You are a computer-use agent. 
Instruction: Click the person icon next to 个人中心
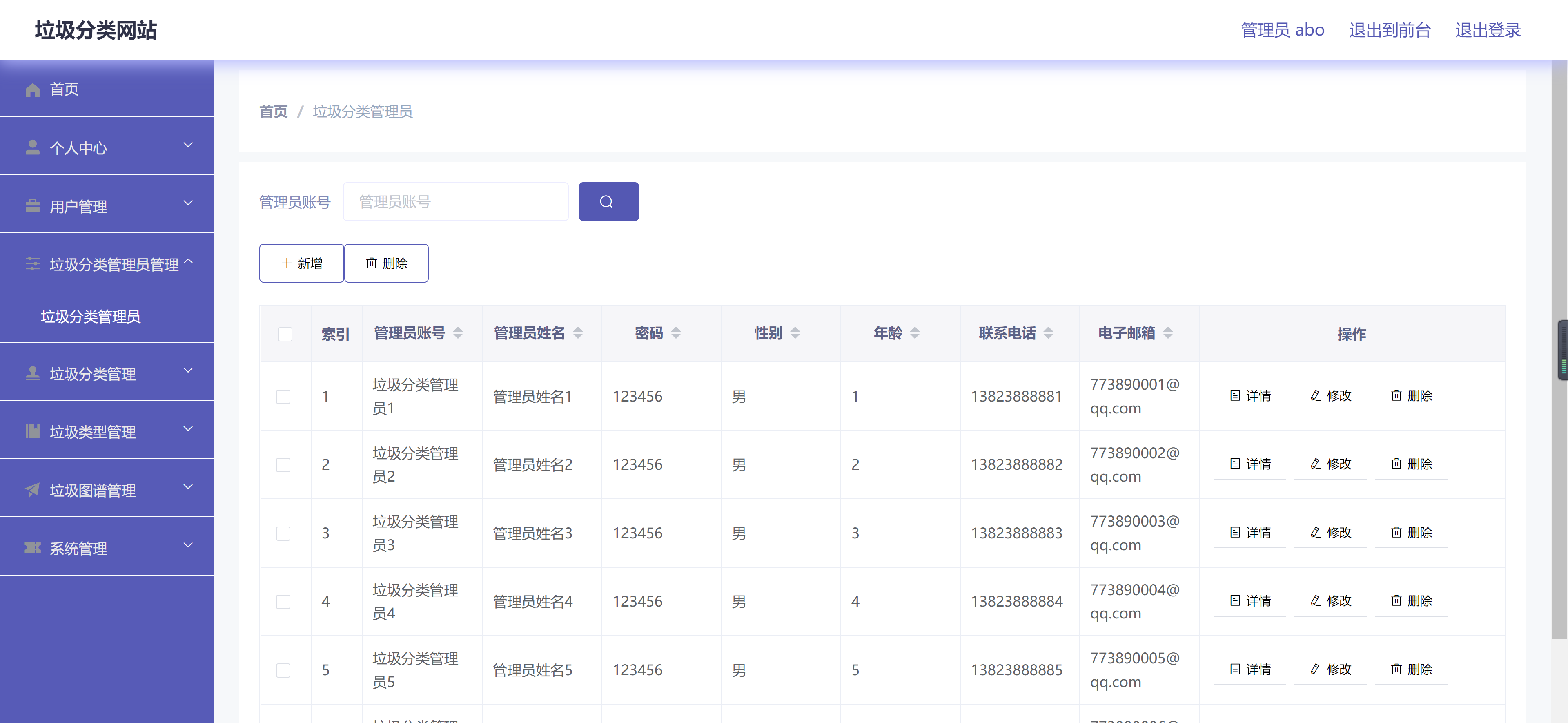[32, 146]
